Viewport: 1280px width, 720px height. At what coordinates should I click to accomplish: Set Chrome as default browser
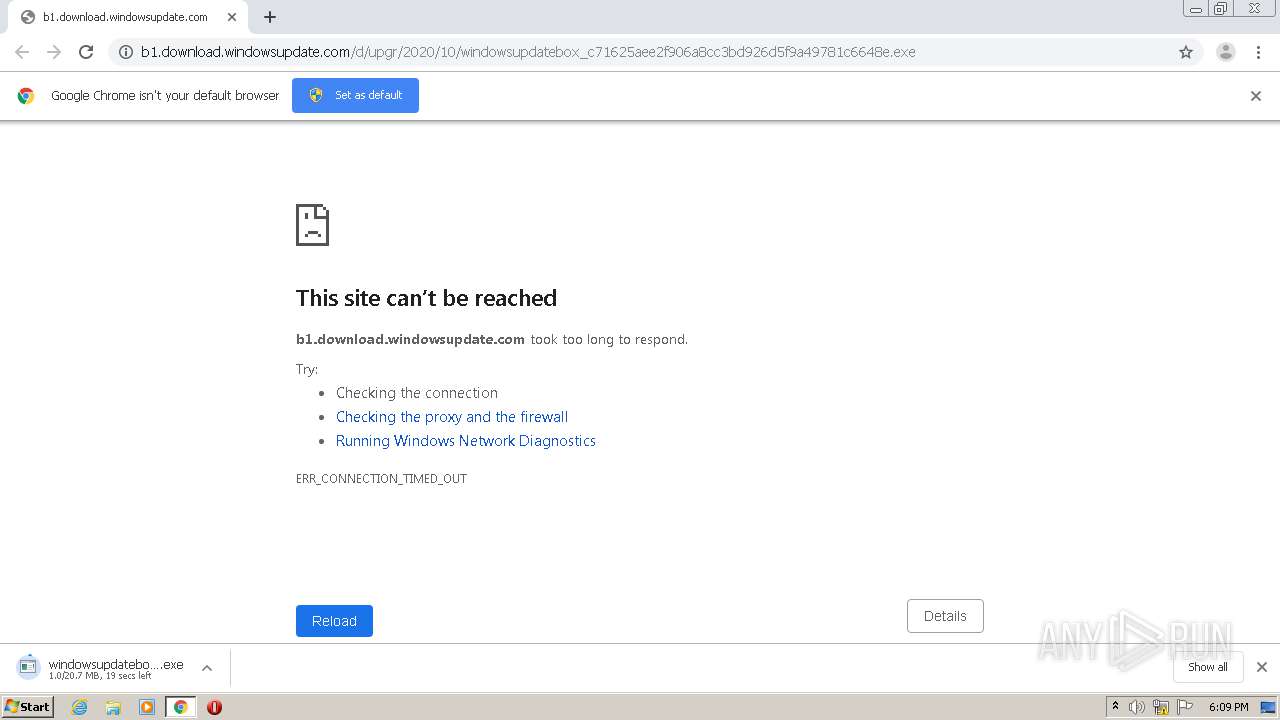click(x=355, y=95)
